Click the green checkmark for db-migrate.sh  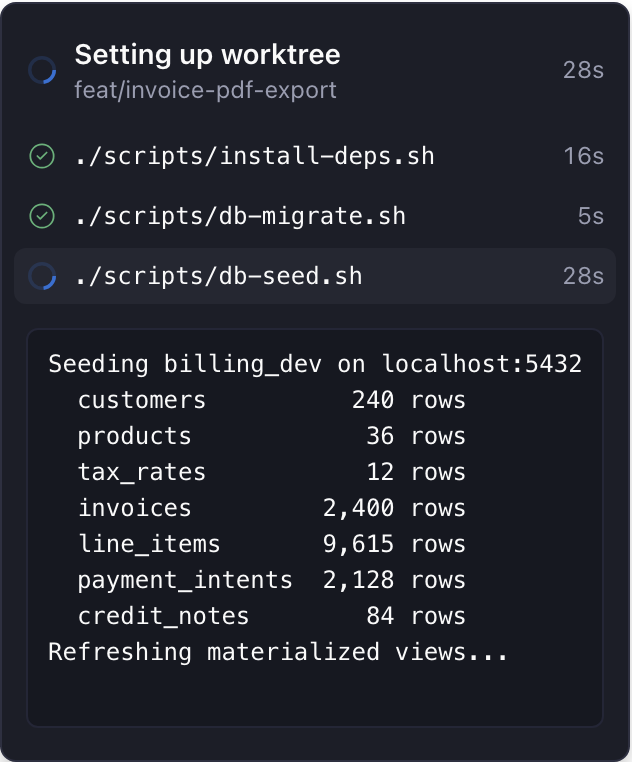tap(42, 216)
